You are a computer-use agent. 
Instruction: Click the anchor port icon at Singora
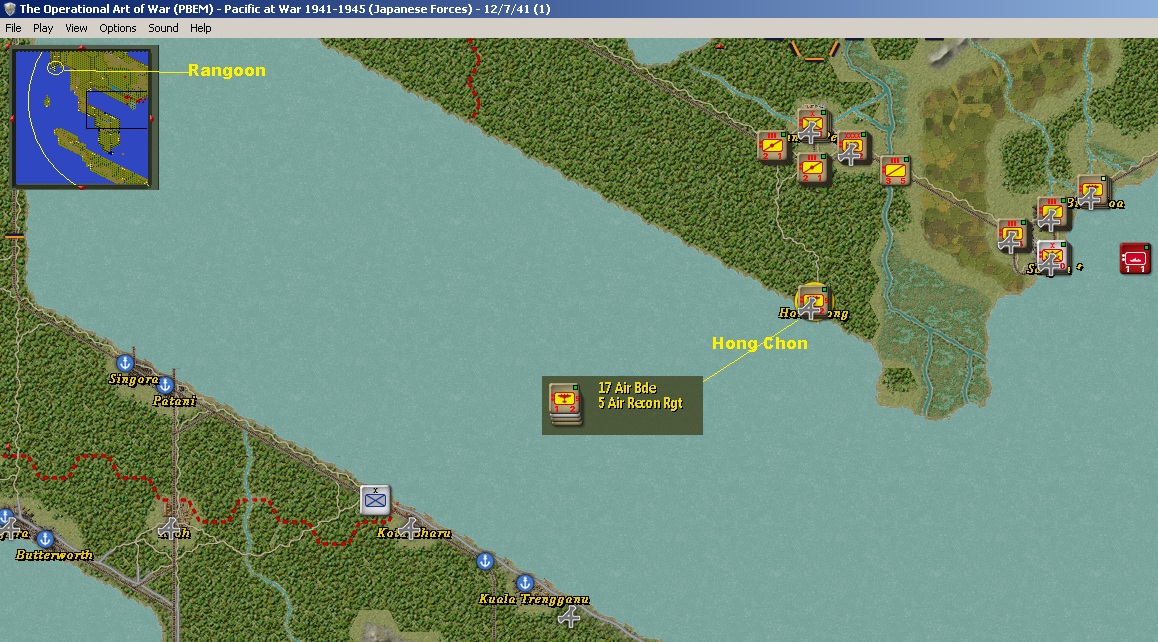coord(125,363)
